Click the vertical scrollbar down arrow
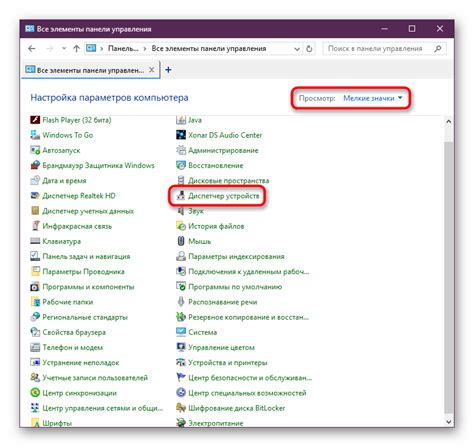This screenshot has width=474, height=447. pos(449,421)
